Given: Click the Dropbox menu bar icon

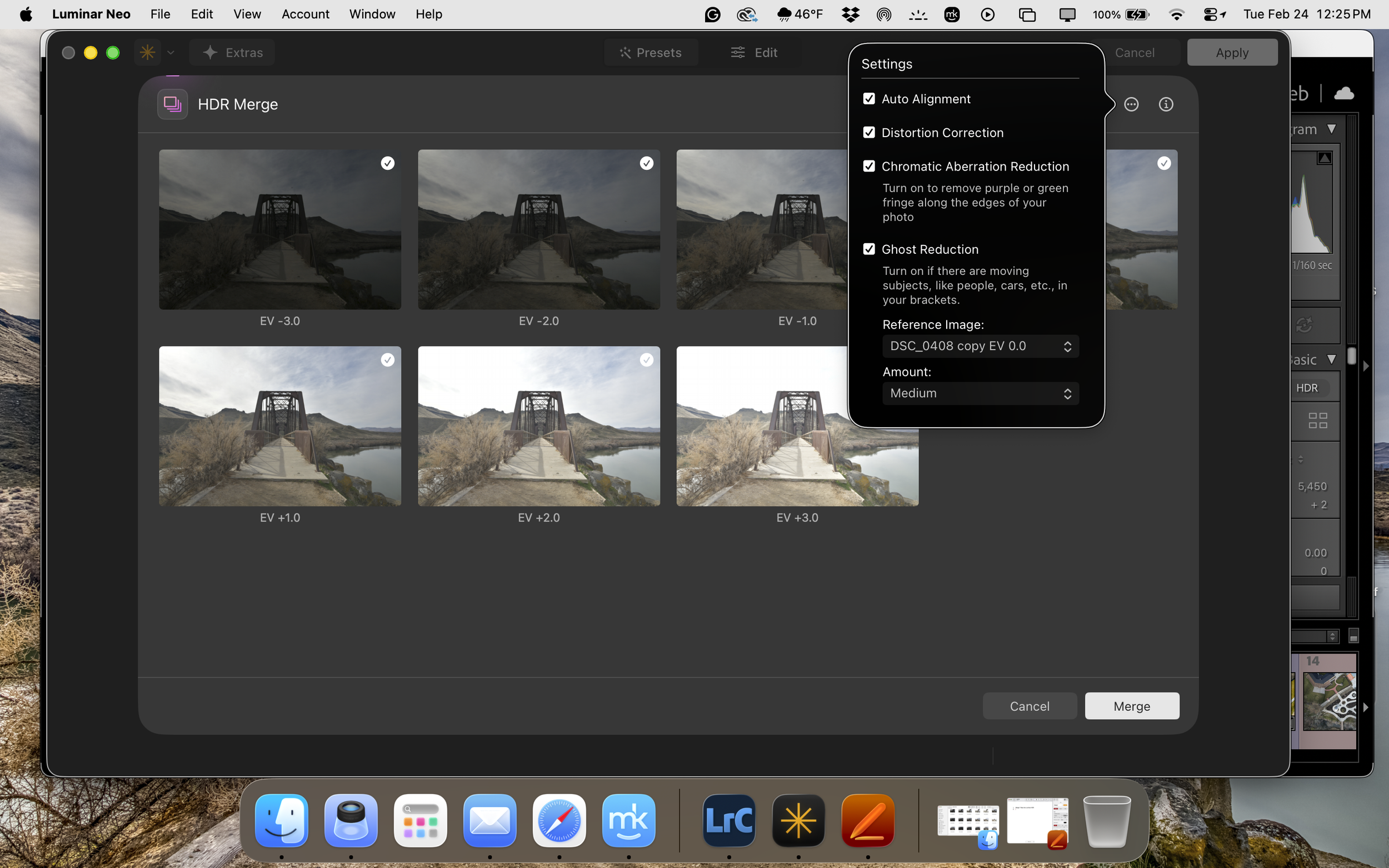Looking at the screenshot, I should click(850, 14).
